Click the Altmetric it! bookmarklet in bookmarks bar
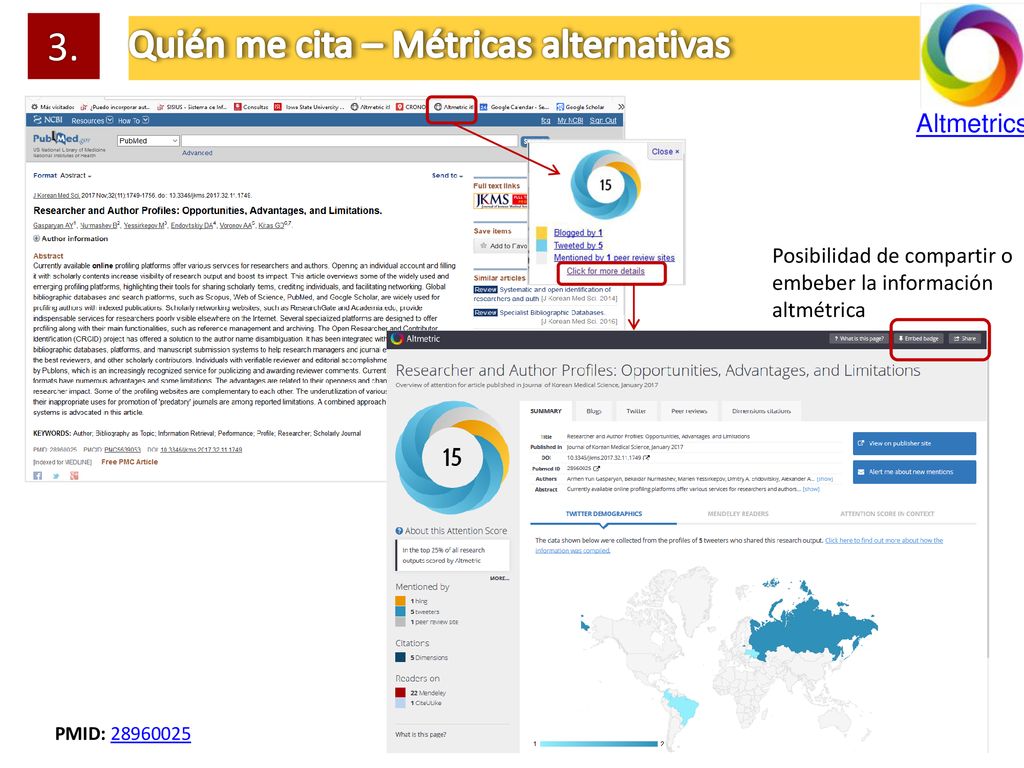Image resolution: width=1024 pixels, height=768 pixels. (x=453, y=106)
